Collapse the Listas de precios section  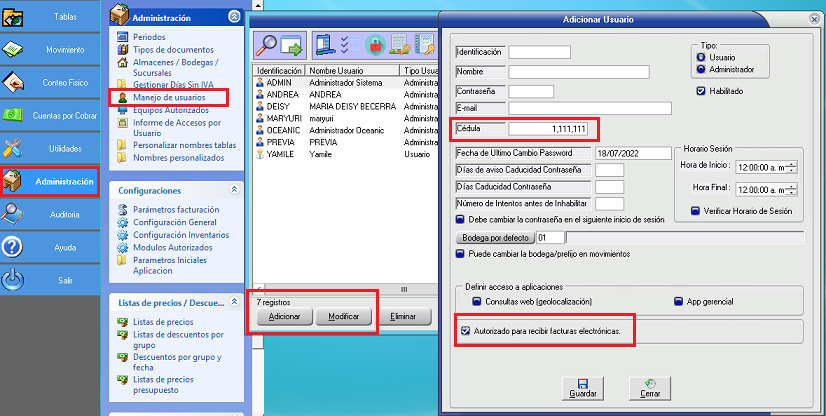pyautogui.click(x=234, y=302)
